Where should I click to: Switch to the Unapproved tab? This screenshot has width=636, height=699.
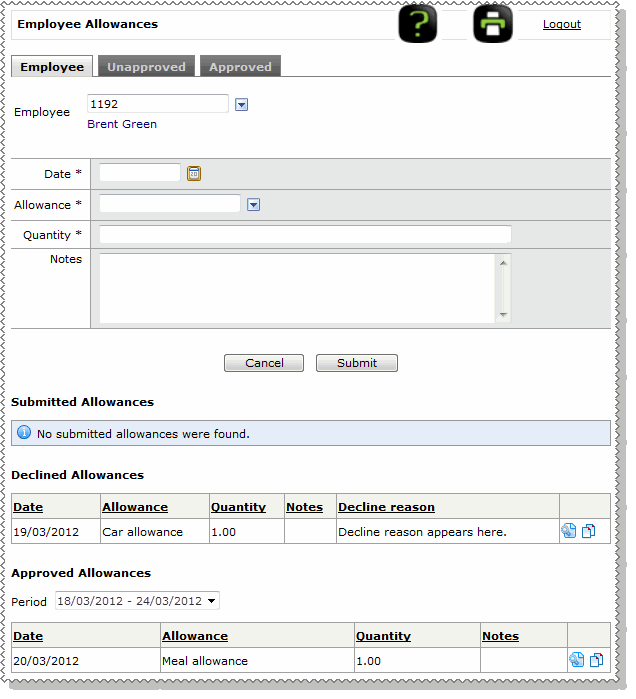tap(147, 67)
